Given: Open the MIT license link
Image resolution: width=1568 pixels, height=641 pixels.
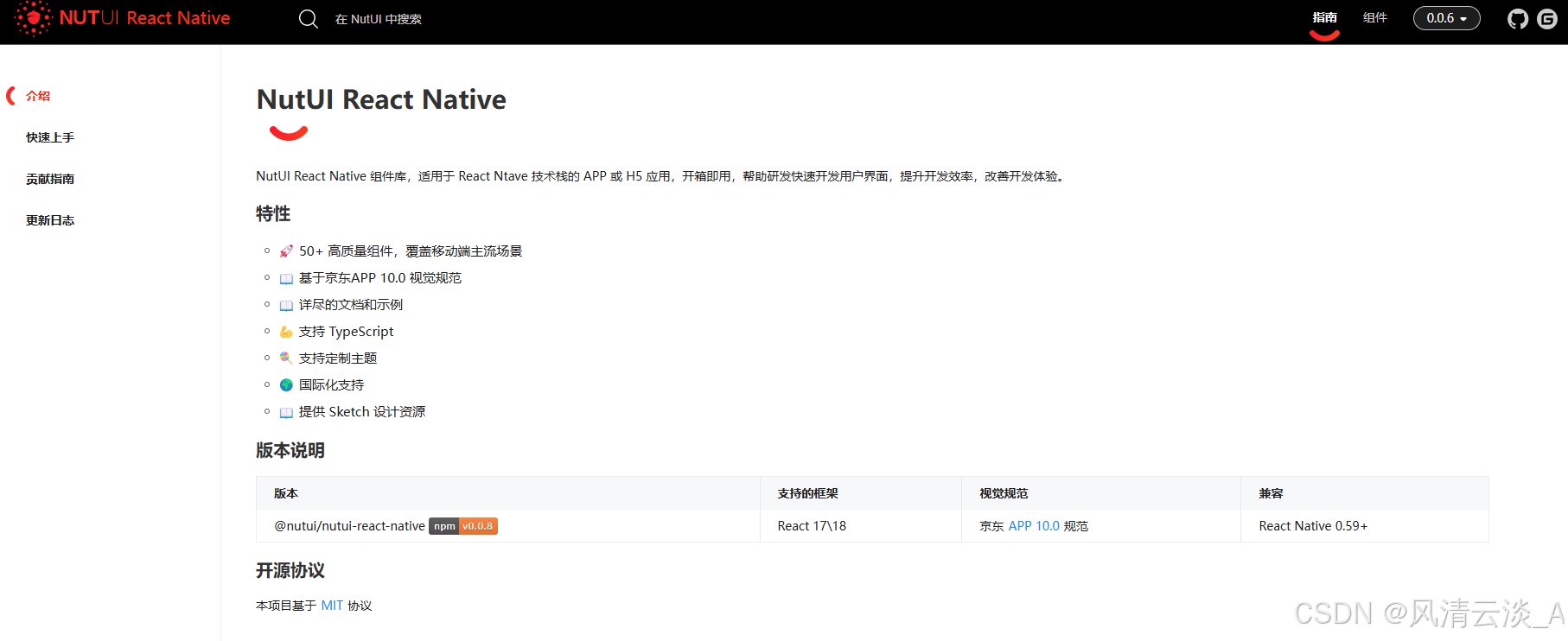Looking at the screenshot, I should click(x=332, y=606).
